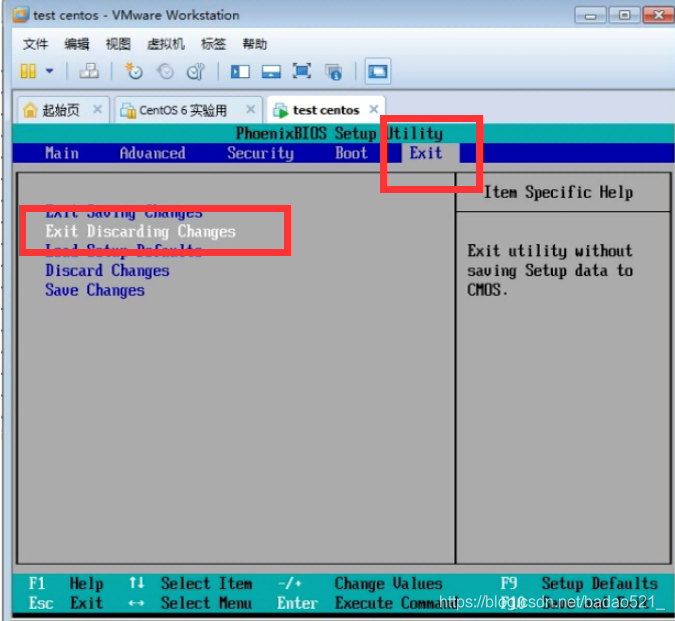
Task: Close the test centos tab
Action: point(374,109)
